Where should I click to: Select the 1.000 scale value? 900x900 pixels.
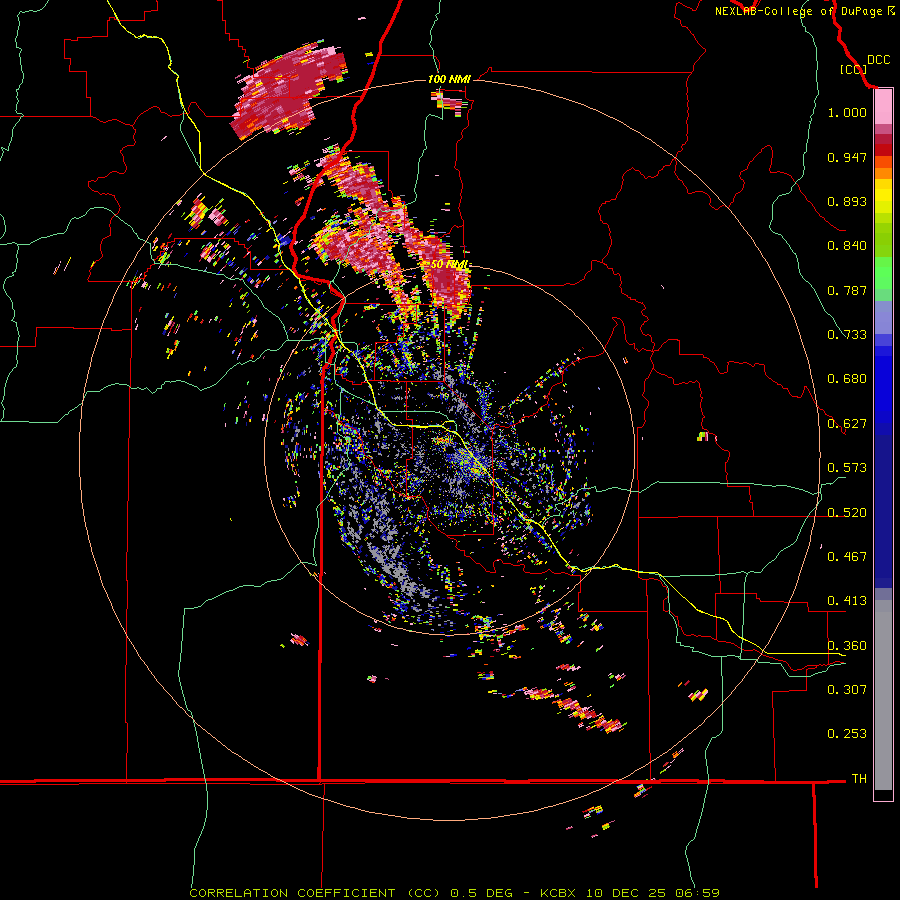pos(847,112)
